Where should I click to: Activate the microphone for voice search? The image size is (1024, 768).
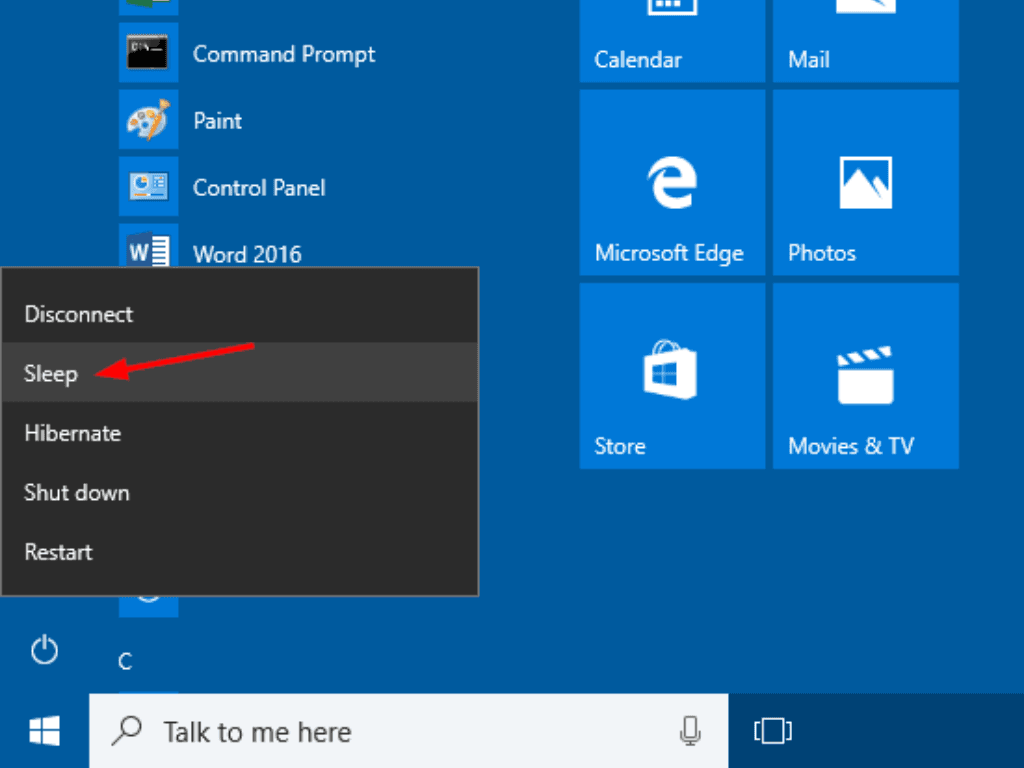pos(688,732)
